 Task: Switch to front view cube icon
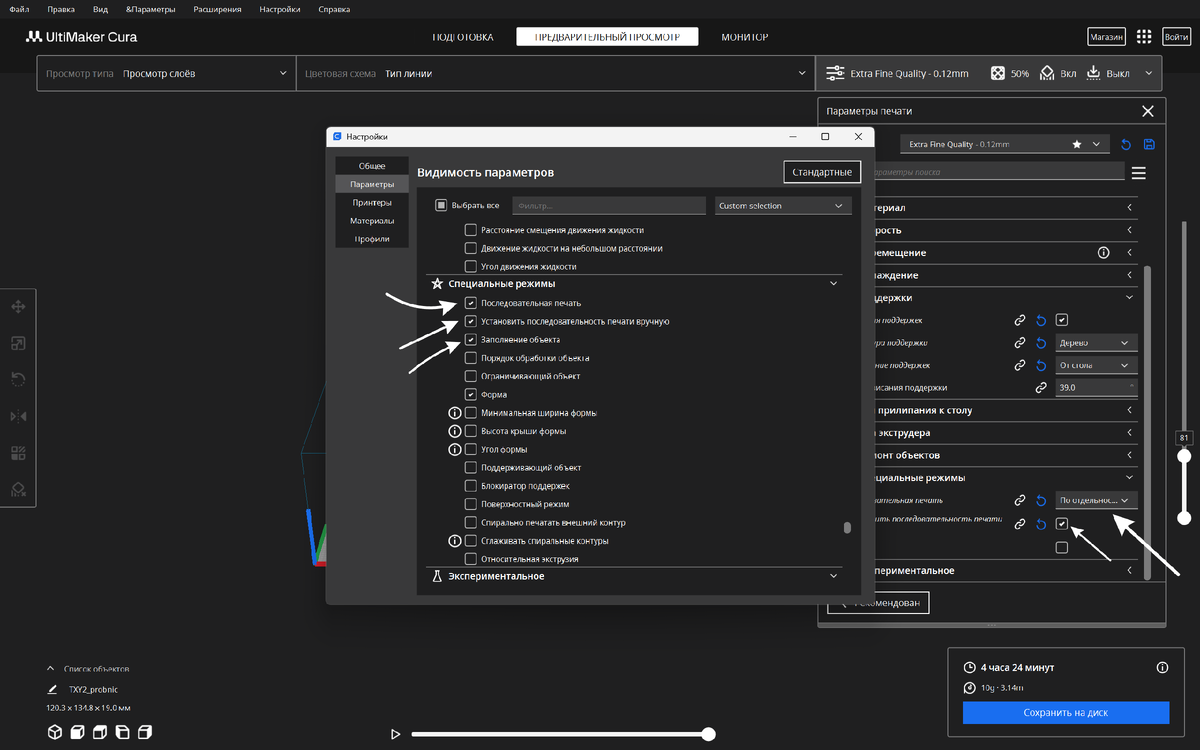pos(77,733)
